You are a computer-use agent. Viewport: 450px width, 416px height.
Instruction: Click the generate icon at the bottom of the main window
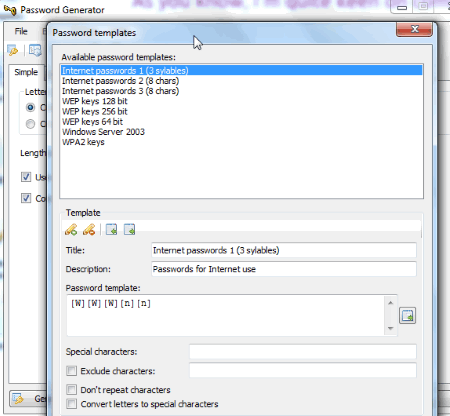pos(18,398)
